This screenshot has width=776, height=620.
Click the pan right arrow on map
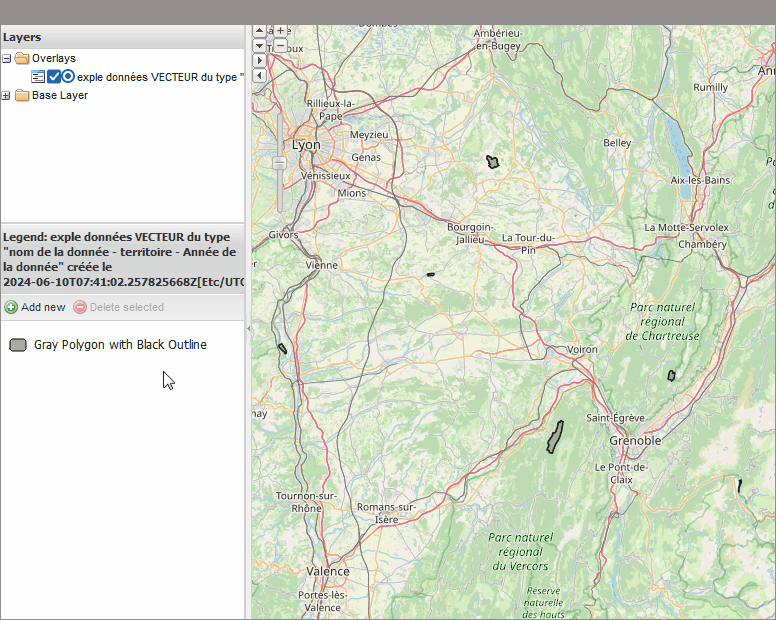click(260, 61)
